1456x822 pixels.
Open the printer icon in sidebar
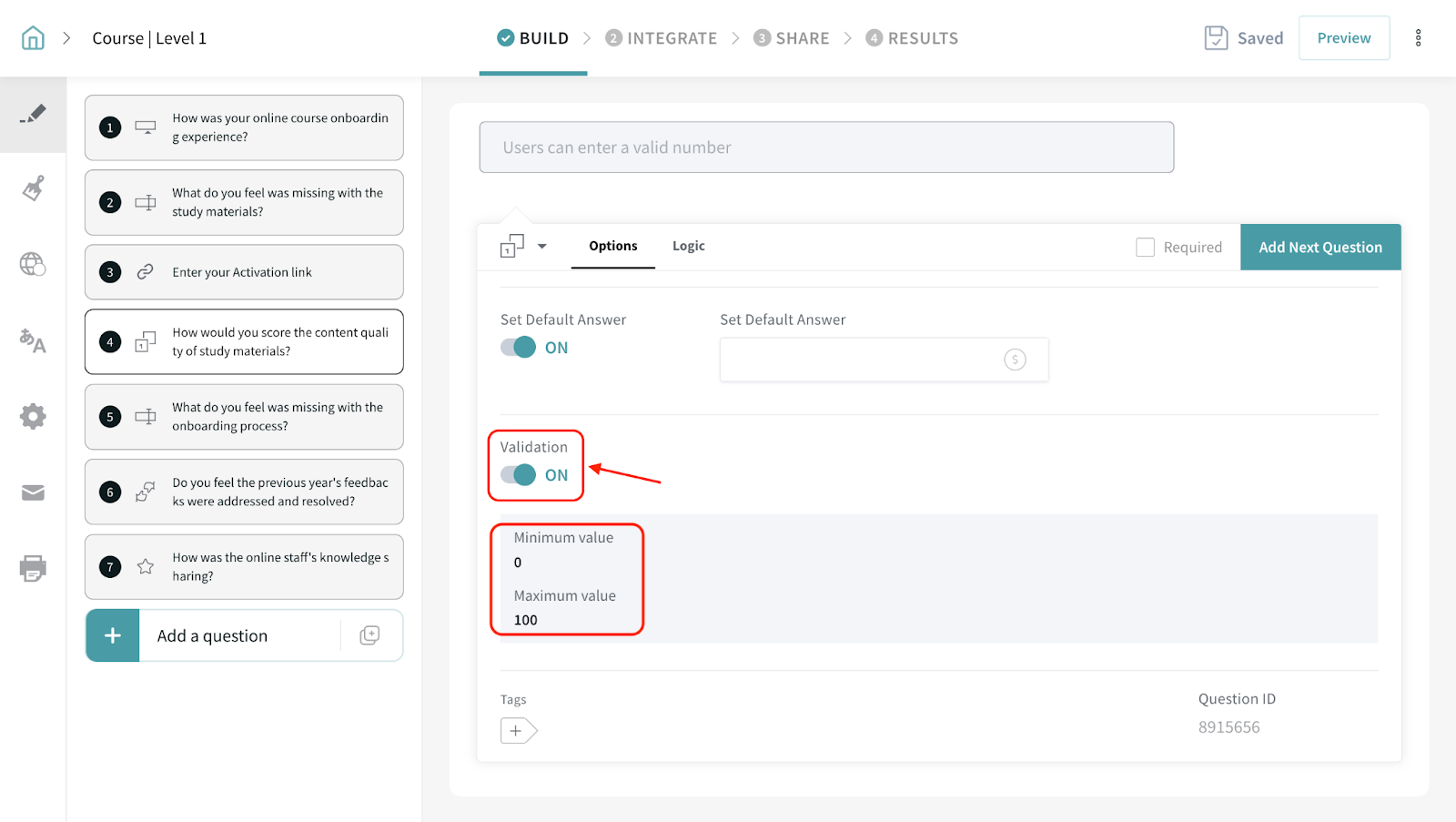click(33, 568)
